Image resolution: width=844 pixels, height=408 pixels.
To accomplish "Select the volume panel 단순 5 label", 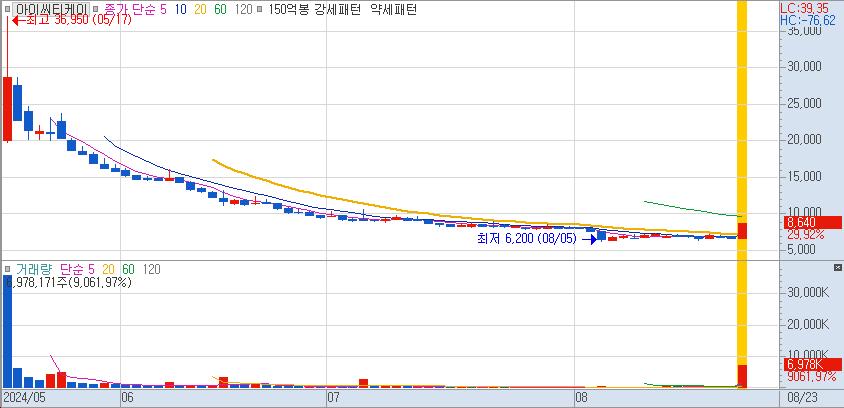I will pyautogui.click(x=77, y=269).
